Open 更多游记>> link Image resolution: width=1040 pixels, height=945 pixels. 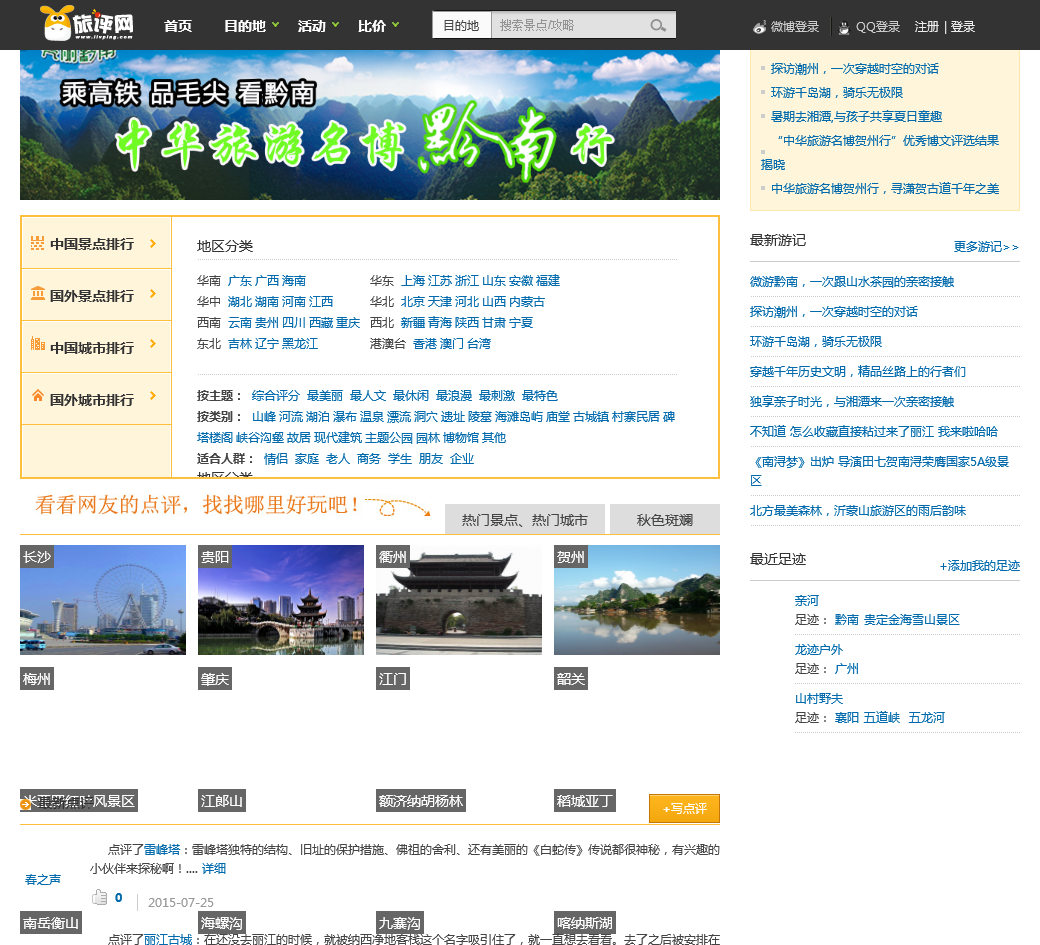point(986,247)
